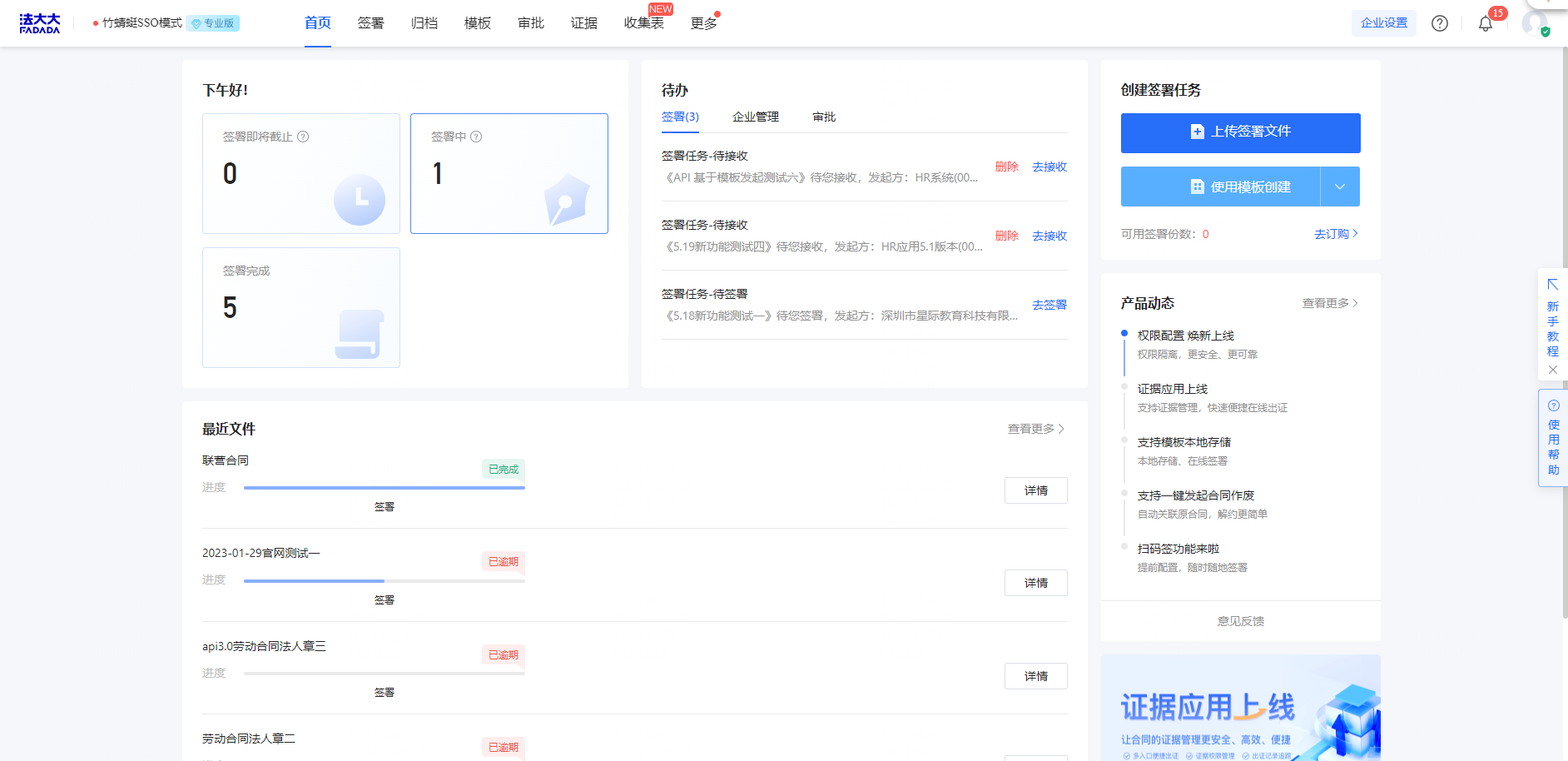Image resolution: width=1568 pixels, height=761 pixels.
Task: Click 去接收 for 5.19新功能测试四
Action: (x=1049, y=236)
